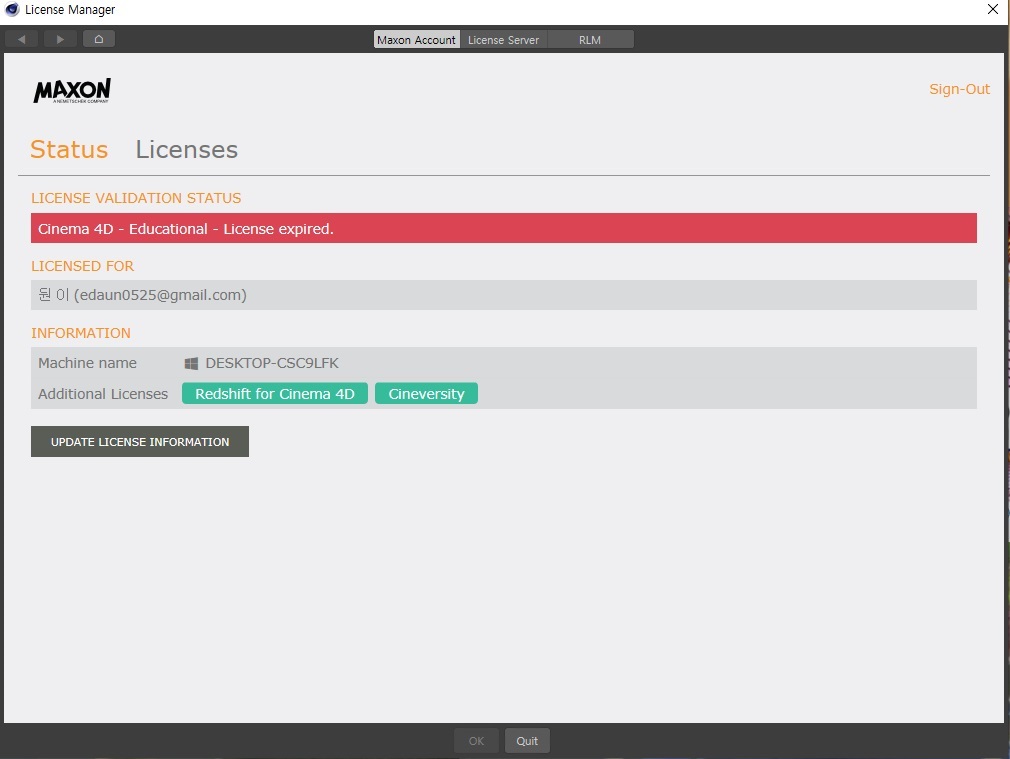Click the Windows logo beside machine name

point(191,364)
